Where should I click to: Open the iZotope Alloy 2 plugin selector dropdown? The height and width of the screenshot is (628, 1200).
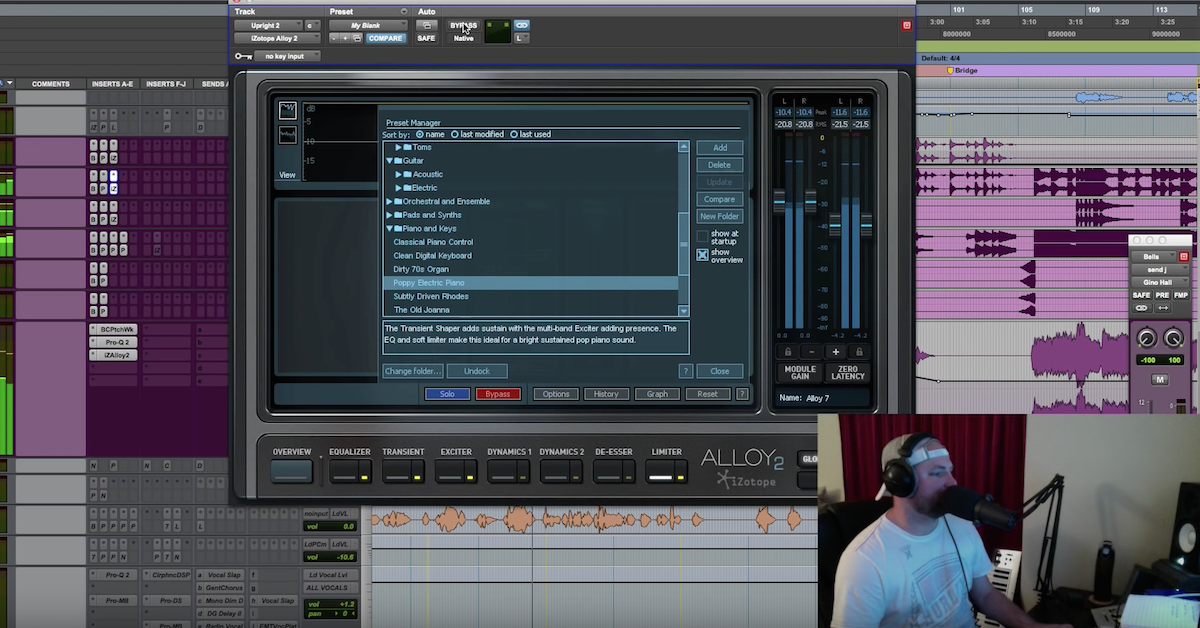[278, 38]
